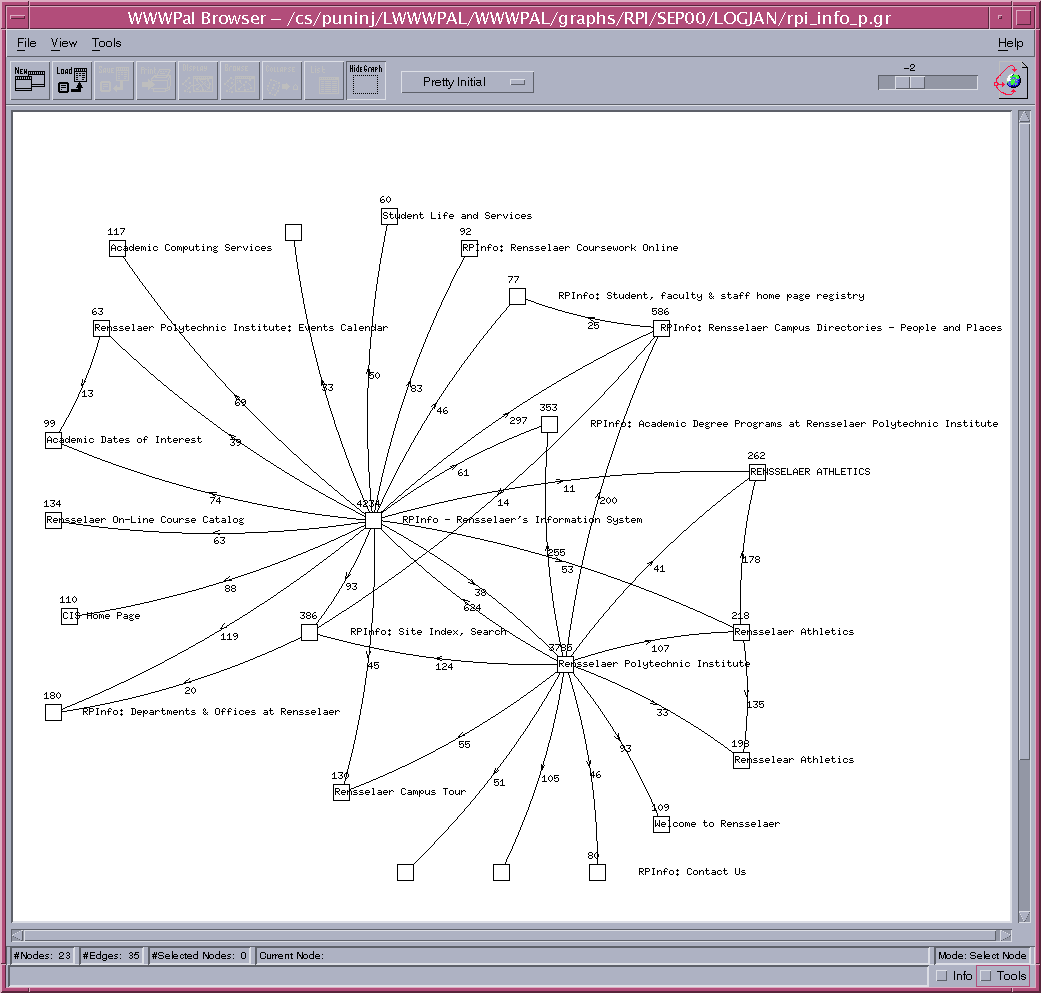Image resolution: width=1041 pixels, height=993 pixels.
Task: Click the edge label '178'
Action: [752, 560]
